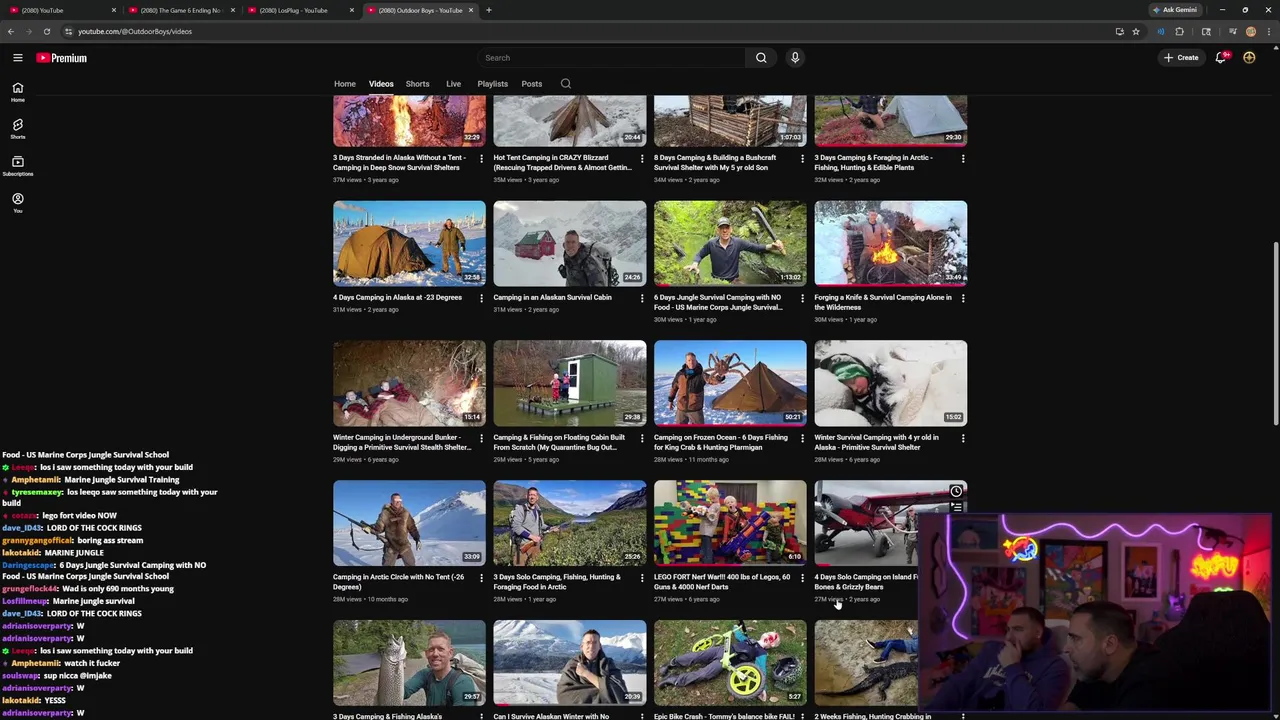
Task: Open the Floating Cabin video thumbnail
Action: pos(570,383)
